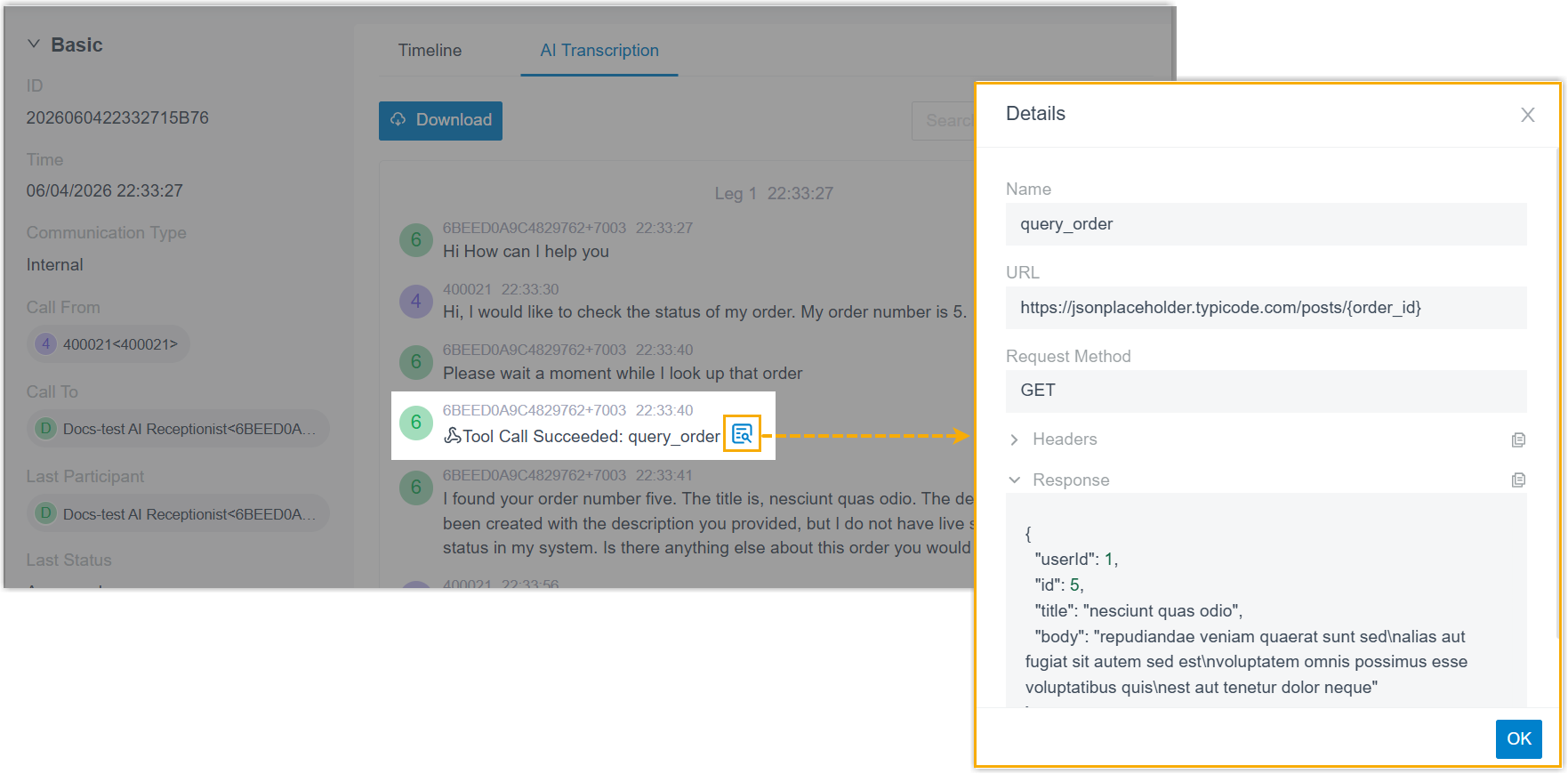Image resolution: width=1568 pixels, height=774 pixels.
Task: Click the 'Hi How can I help you' message
Action: point(526,252)
